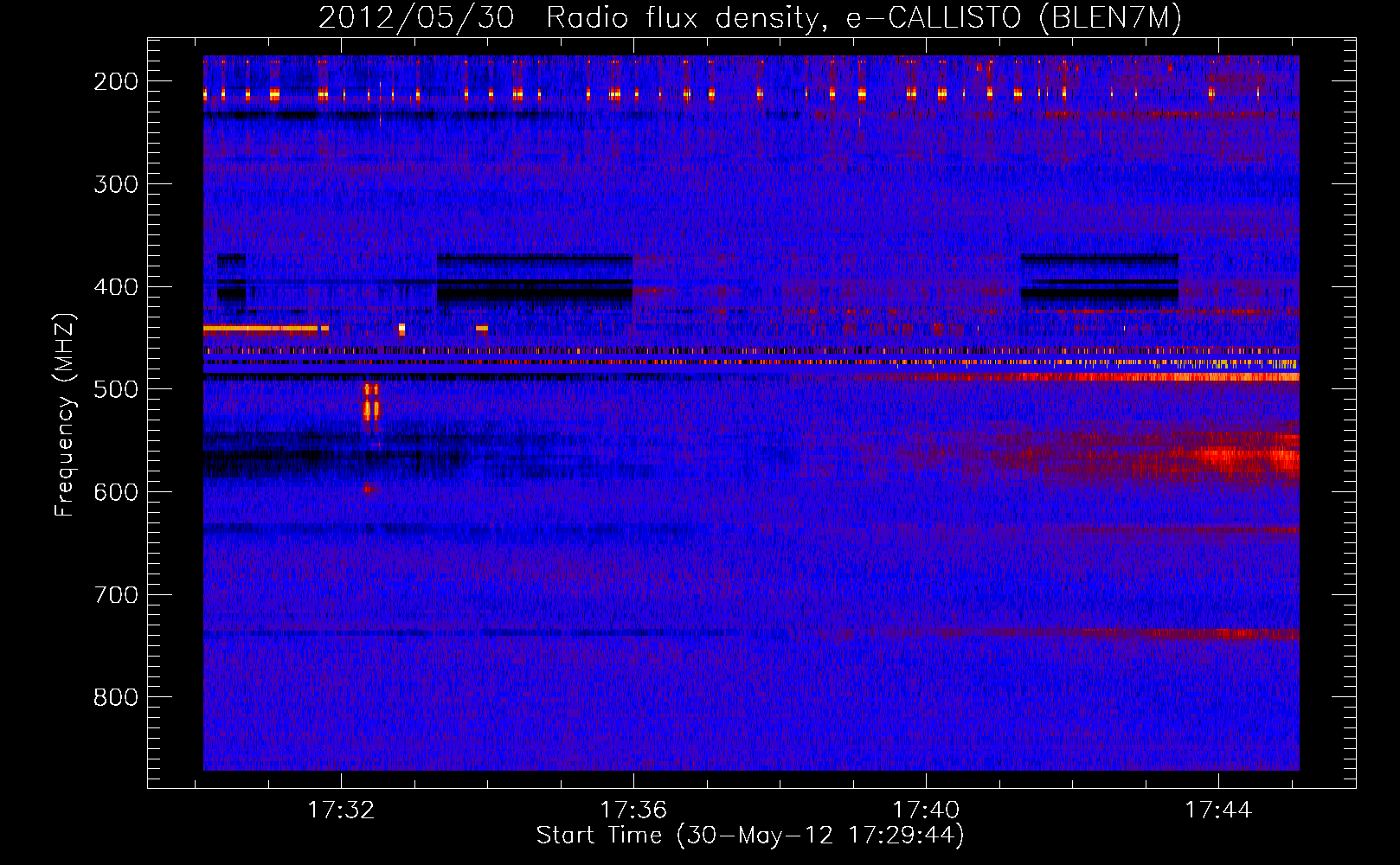
Task: Click the 17:32 time tick label
Action: tap(341, 810)
